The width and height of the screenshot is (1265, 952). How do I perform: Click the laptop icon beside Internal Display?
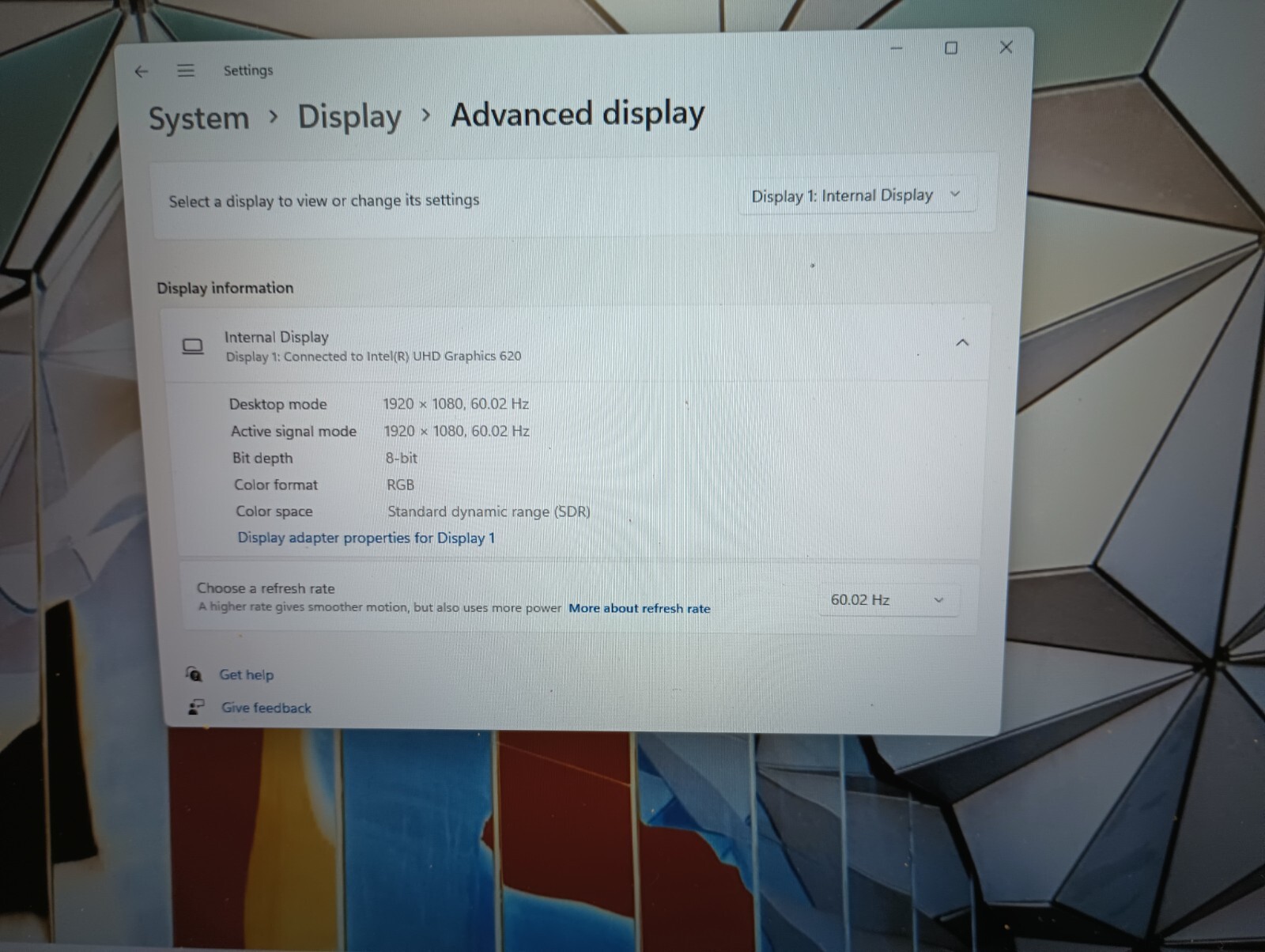click(x=193, y=346)
